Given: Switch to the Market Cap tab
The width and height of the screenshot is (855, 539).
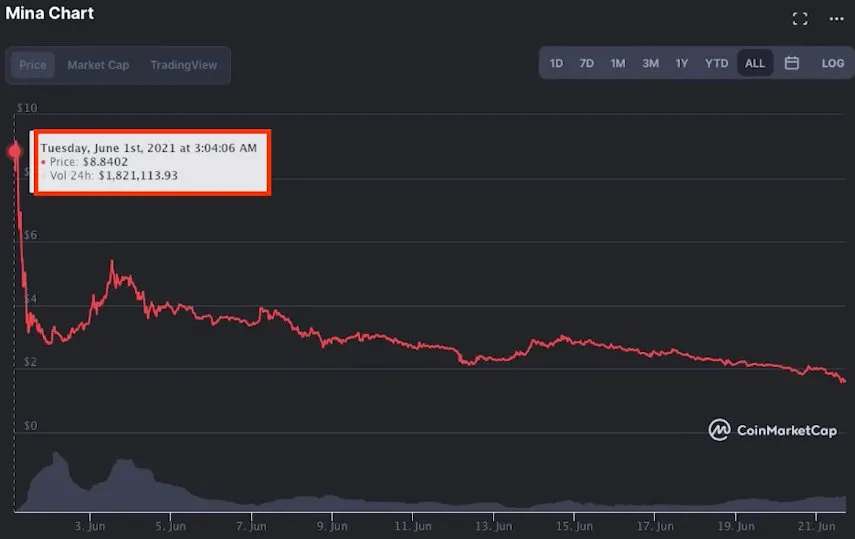Looking at the screenshot, I should tap(98, 65).
